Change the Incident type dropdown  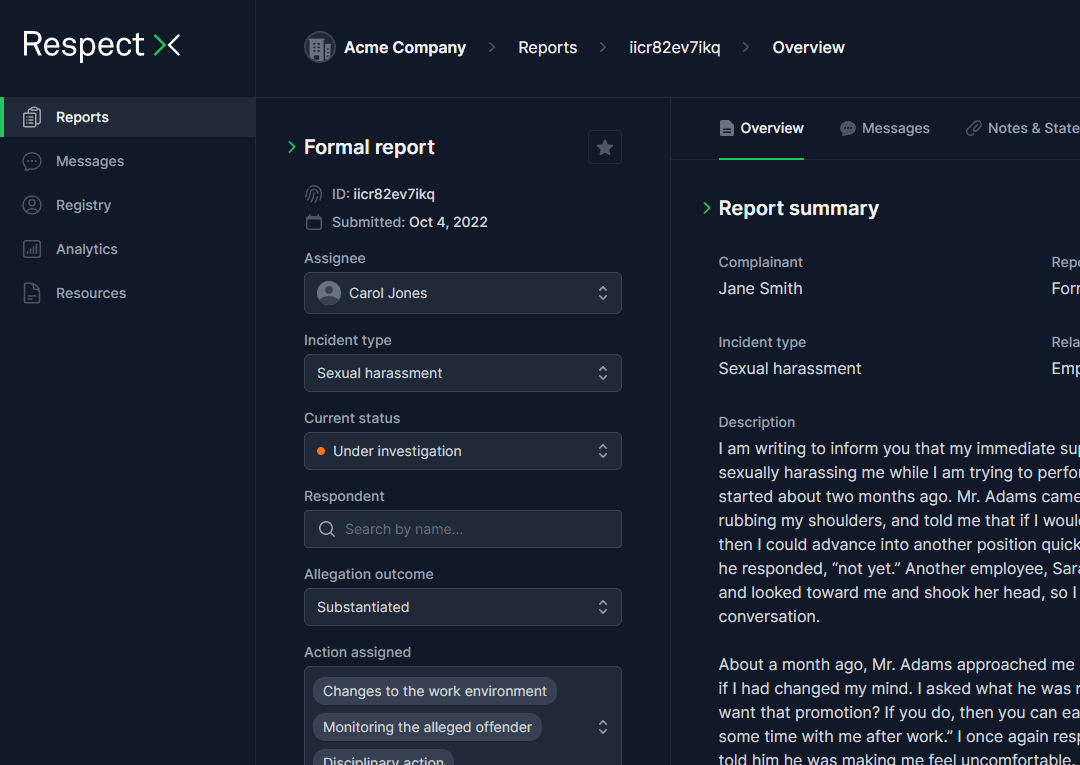(x=462, y=373)
